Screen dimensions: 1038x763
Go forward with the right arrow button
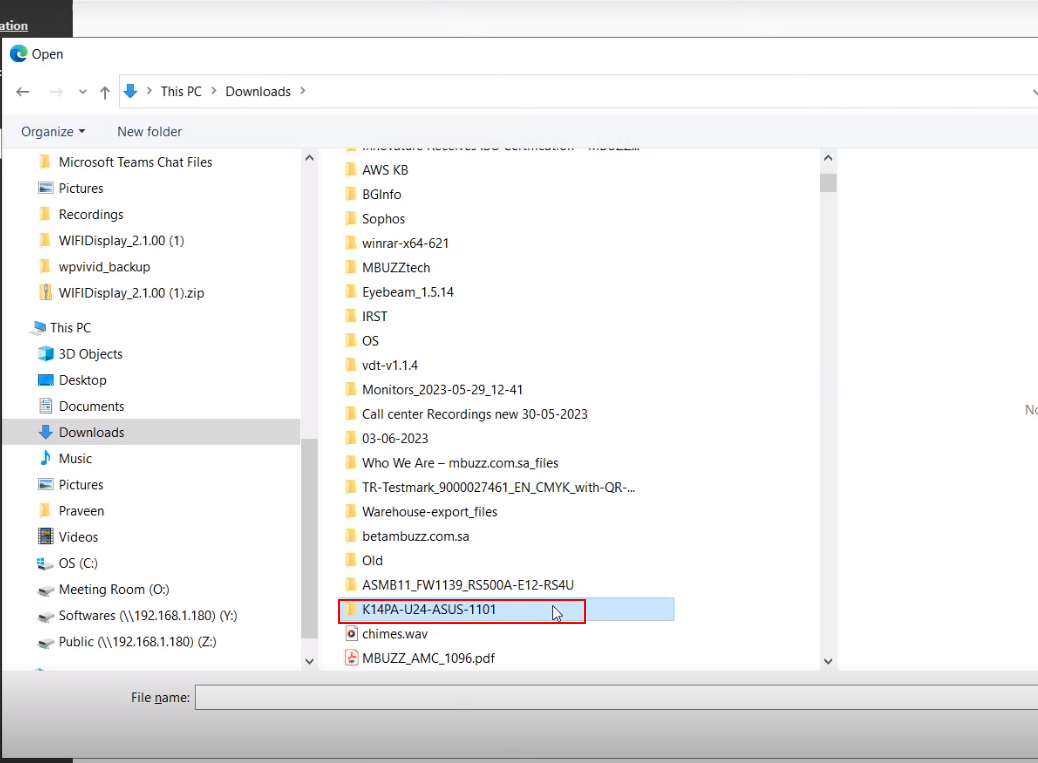(x=56, y=92)
